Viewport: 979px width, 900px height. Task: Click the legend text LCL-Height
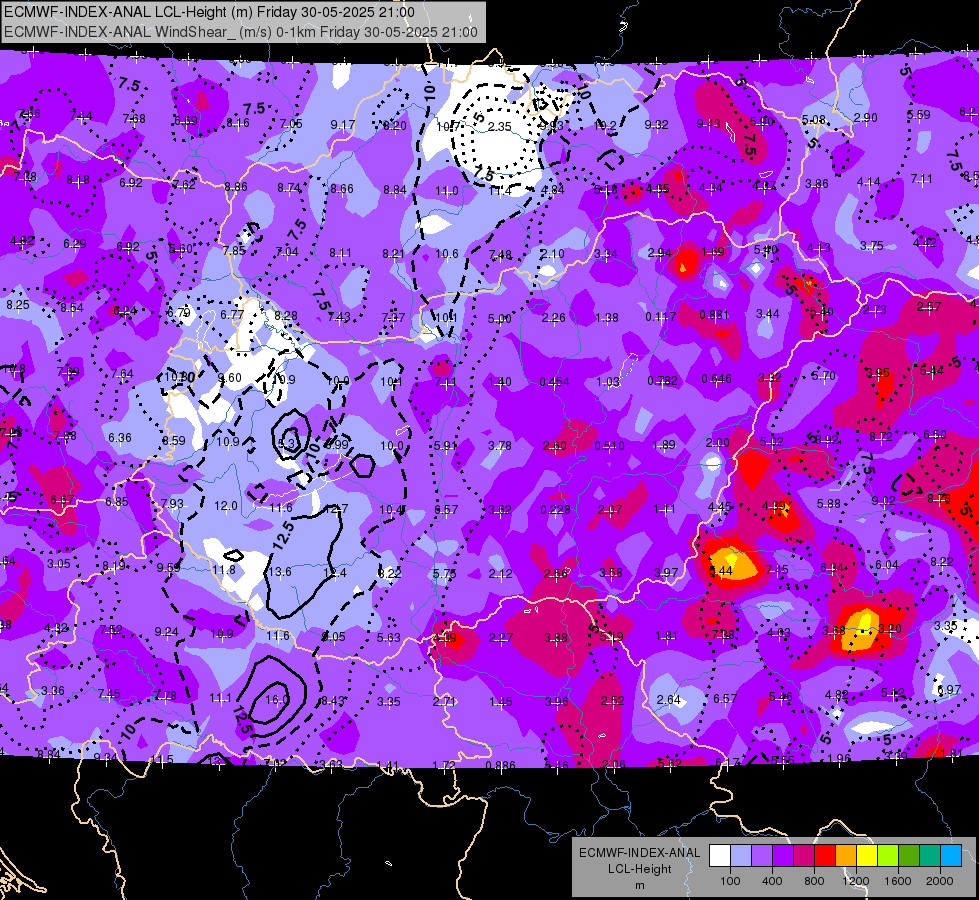coord(639,869)
